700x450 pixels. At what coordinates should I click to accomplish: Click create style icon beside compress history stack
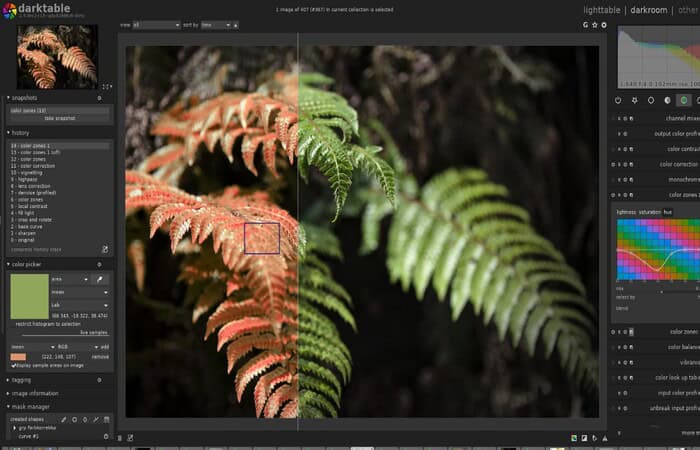105,249
